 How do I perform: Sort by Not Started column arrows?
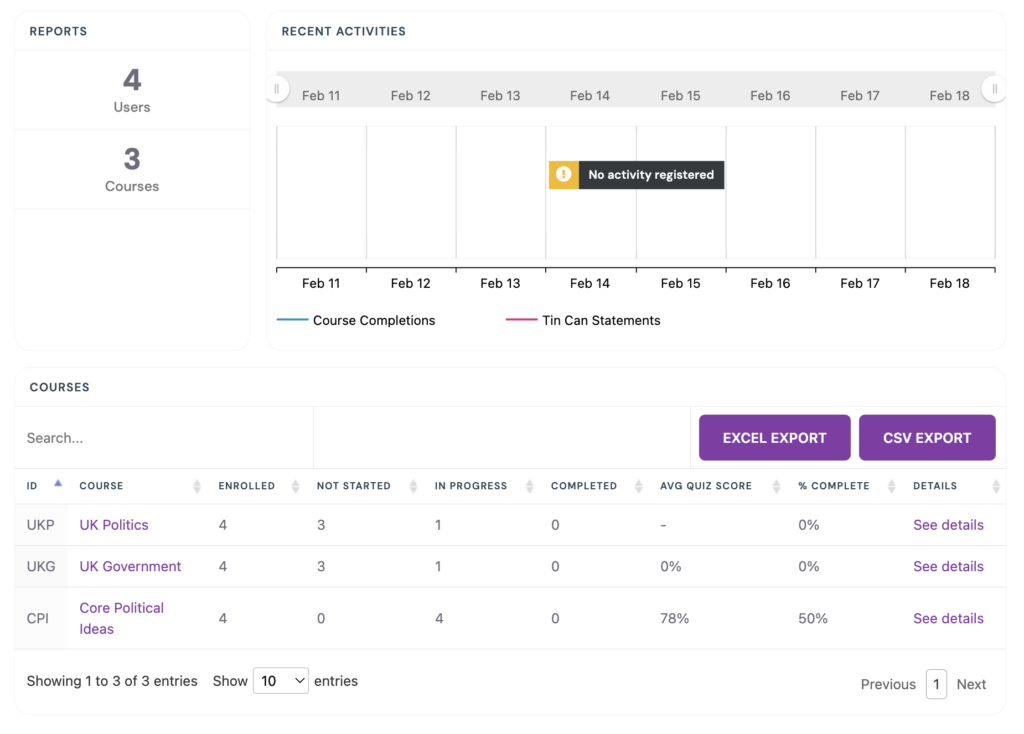point(413,486)
